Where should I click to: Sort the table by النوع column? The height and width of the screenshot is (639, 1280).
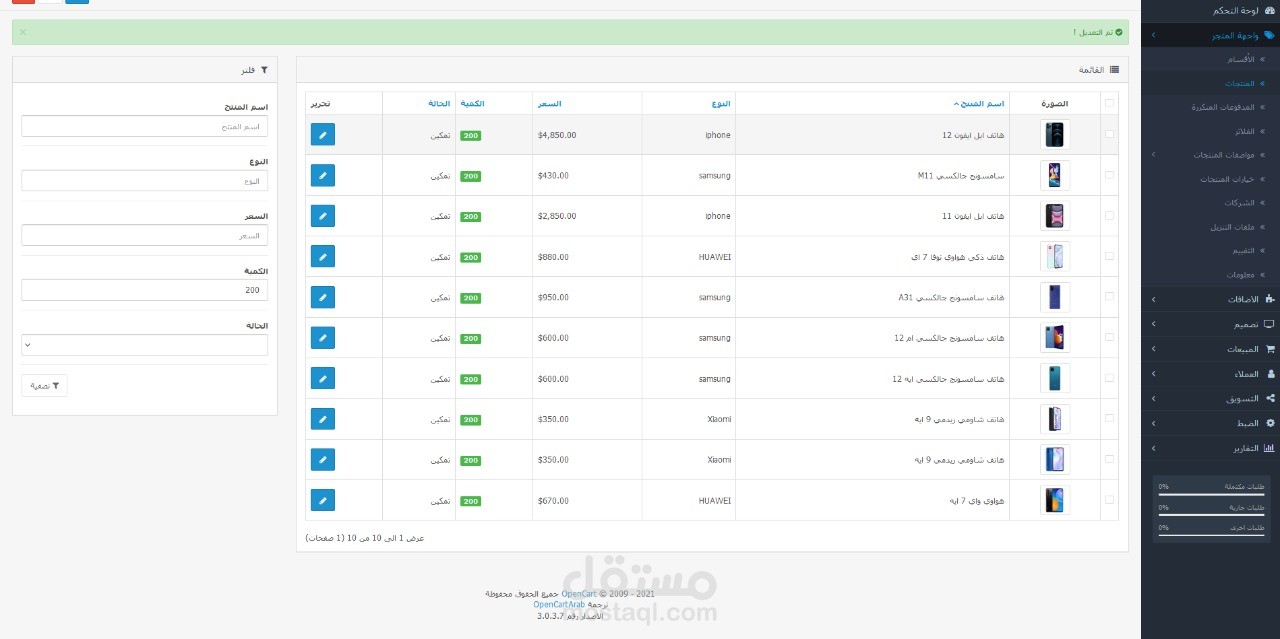(x=721, y=103)
